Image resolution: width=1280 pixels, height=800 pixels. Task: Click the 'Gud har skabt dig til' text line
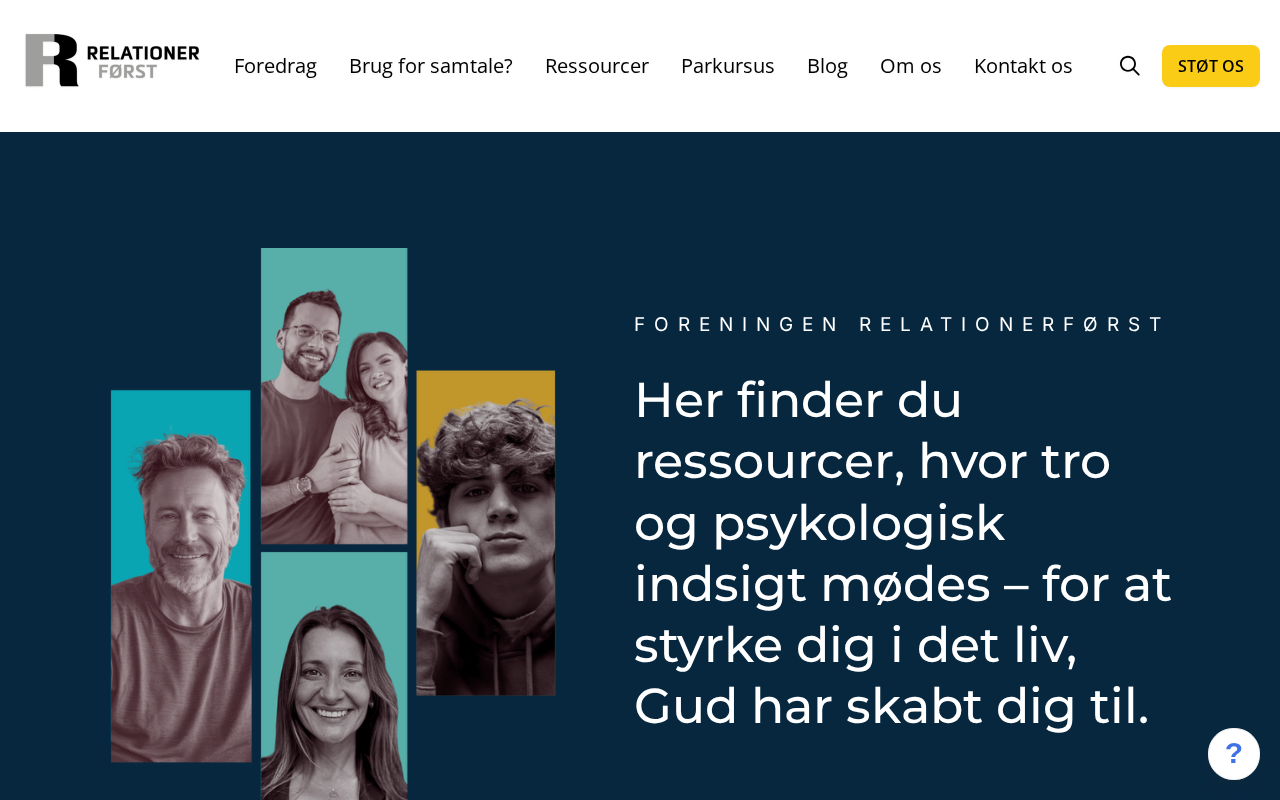tap(892, 706)
